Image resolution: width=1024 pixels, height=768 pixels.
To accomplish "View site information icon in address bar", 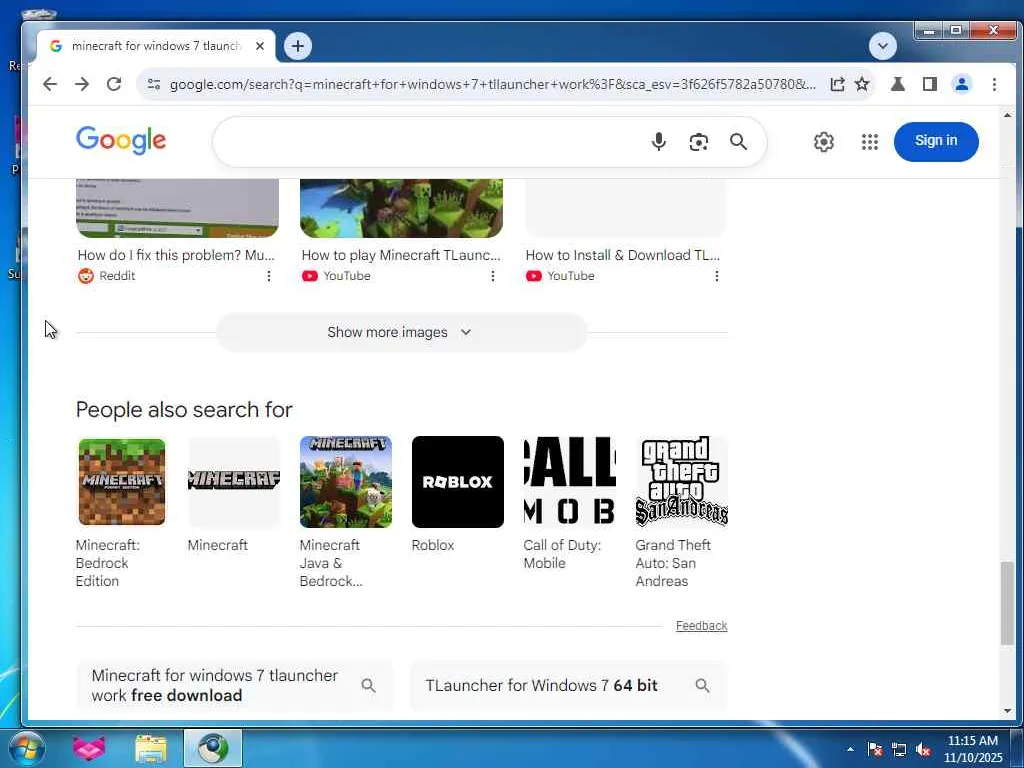I will coord(153,84).
